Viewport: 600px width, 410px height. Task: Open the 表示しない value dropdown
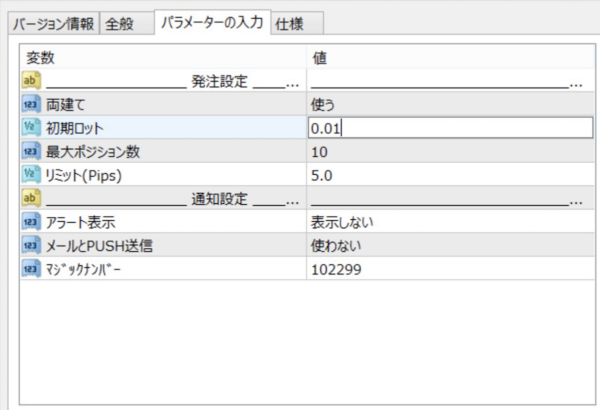point(450,222)
